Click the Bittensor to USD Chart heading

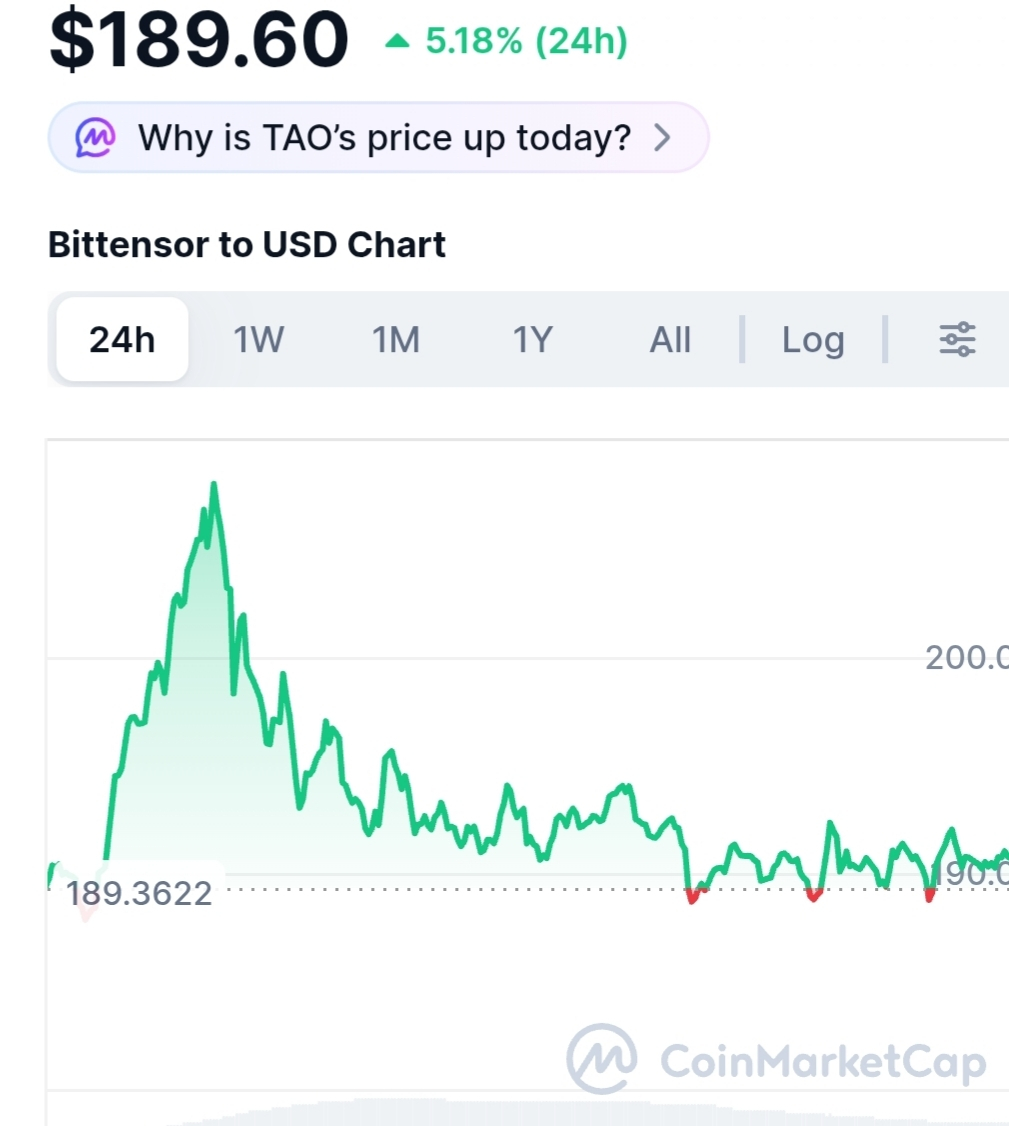coord(247,244)
